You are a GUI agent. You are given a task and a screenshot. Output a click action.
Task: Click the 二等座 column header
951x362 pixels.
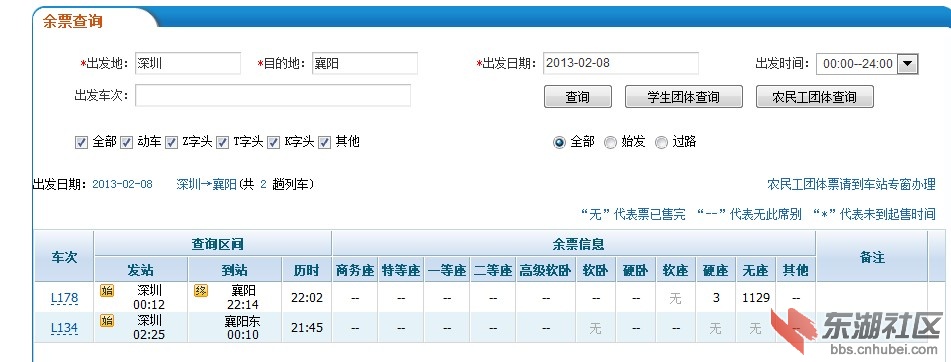point(493,270)
